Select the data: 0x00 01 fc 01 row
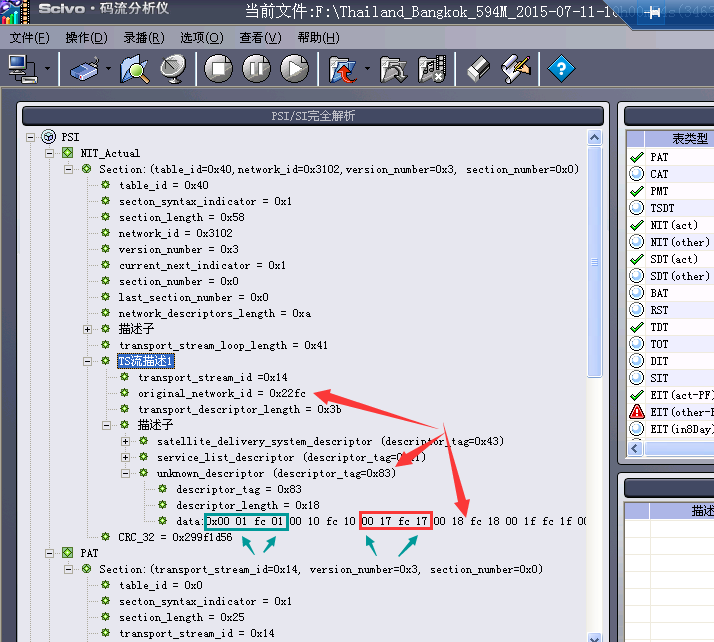Screen dimensions: 714x642 click(x=381, y=521)
